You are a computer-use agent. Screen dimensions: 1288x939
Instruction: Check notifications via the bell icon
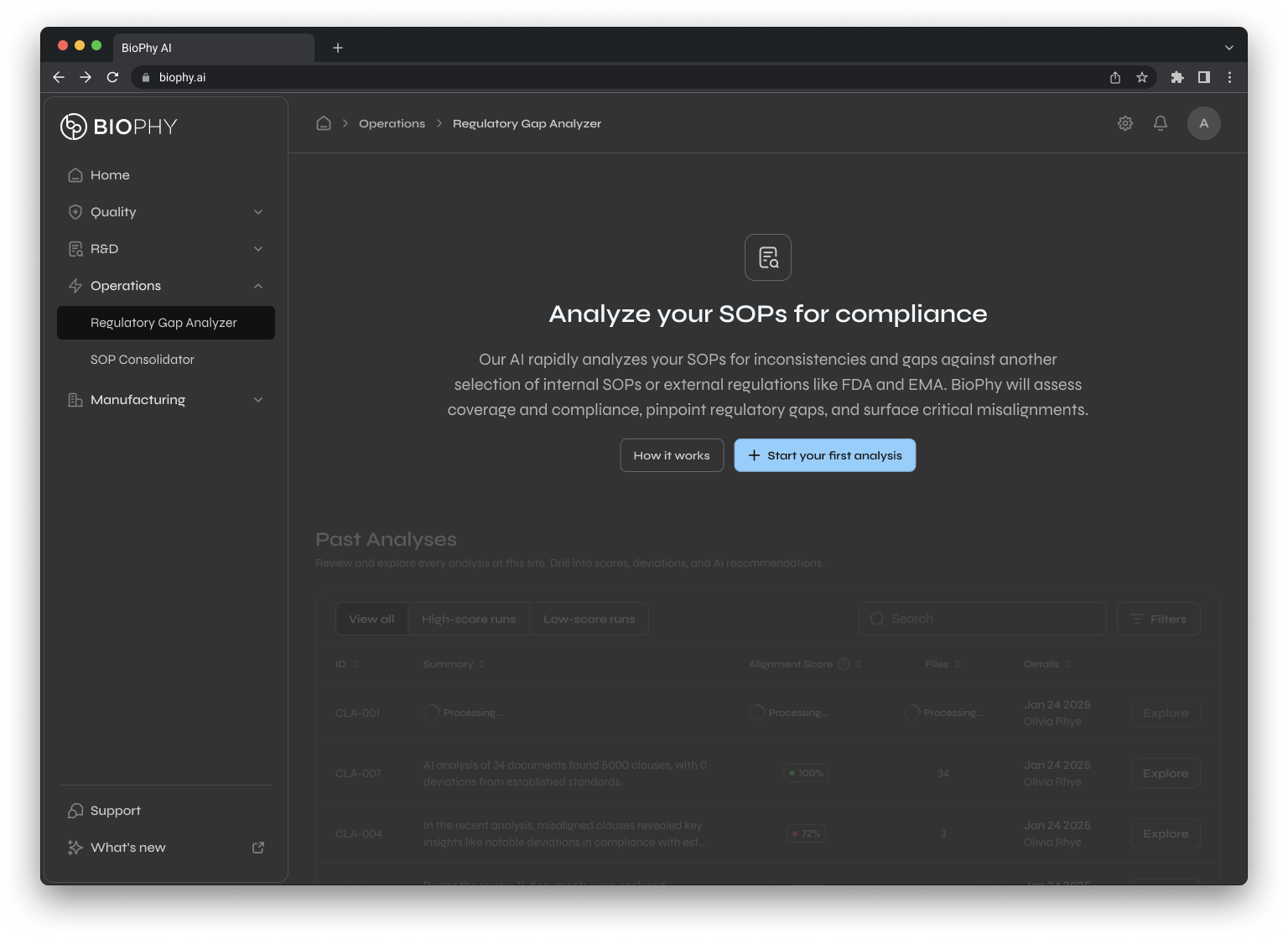tap(1161, 123)
